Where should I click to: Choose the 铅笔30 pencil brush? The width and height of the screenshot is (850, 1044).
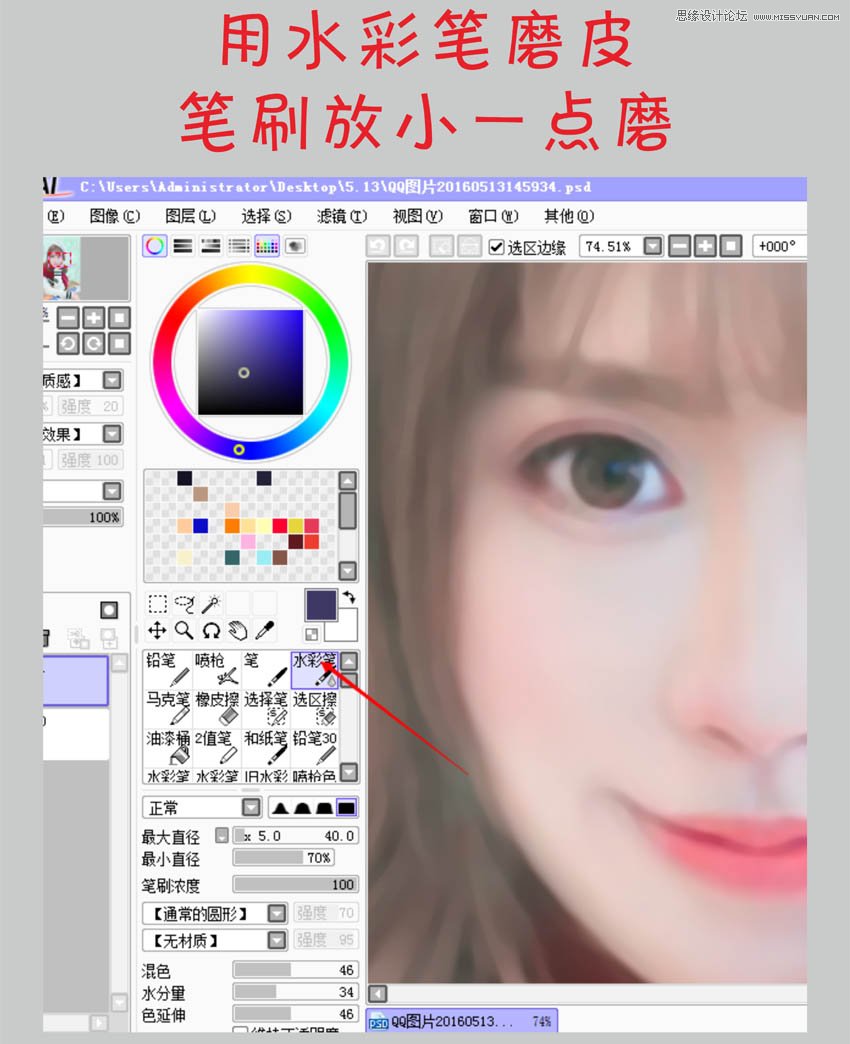pos(315,747)
